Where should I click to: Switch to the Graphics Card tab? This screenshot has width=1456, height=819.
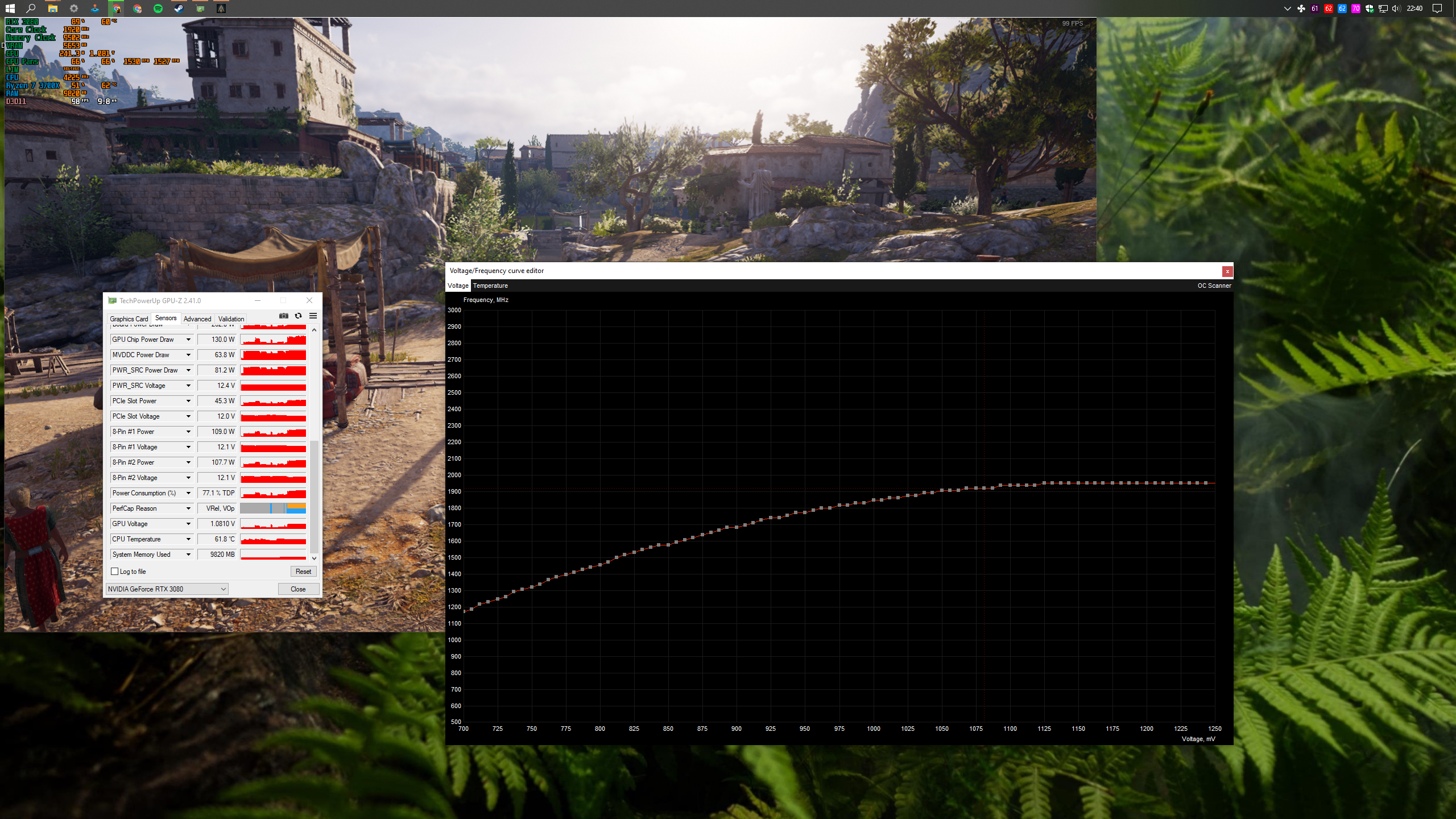tap(129, 319)
